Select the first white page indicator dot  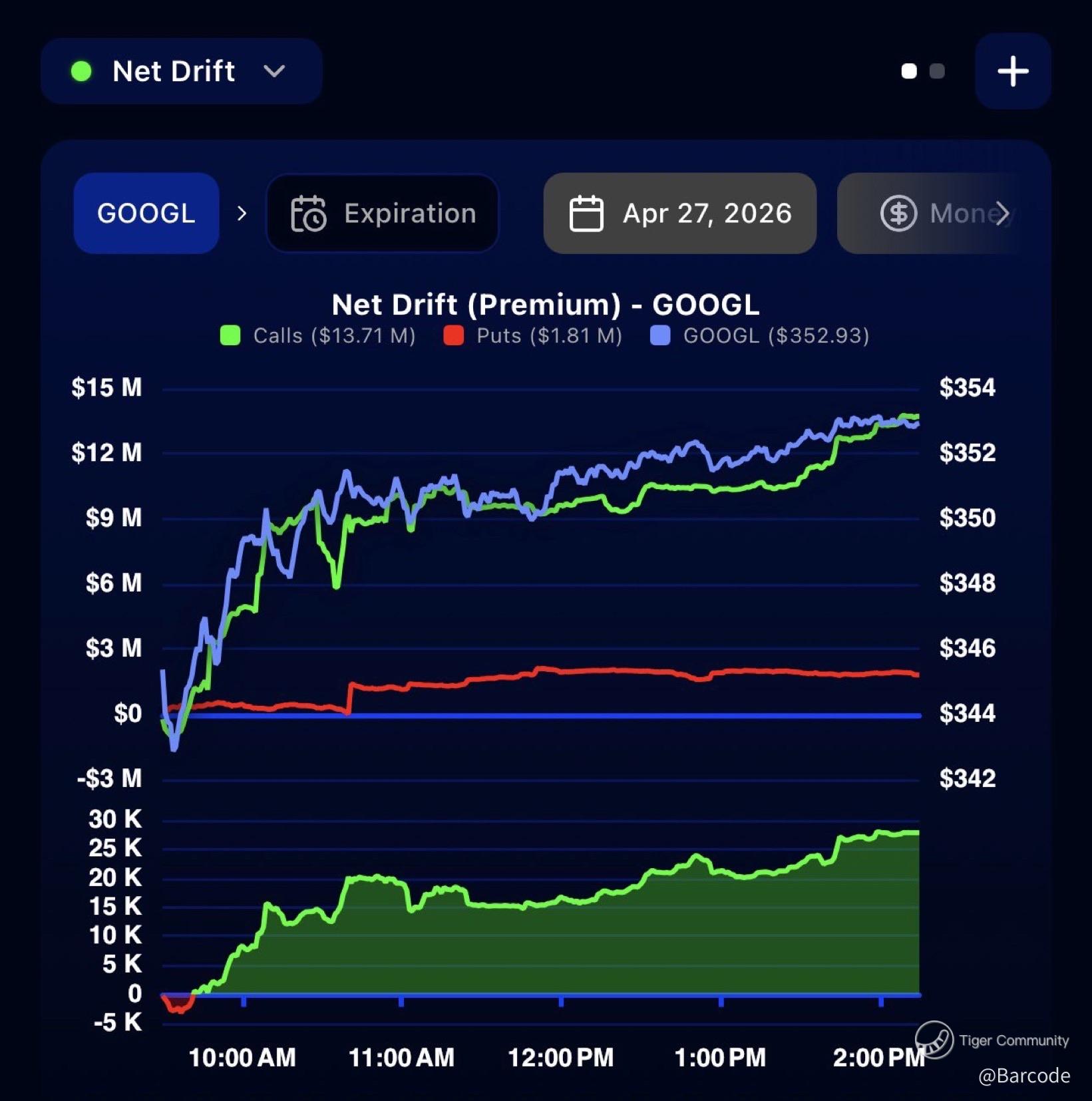coord(909,71)
